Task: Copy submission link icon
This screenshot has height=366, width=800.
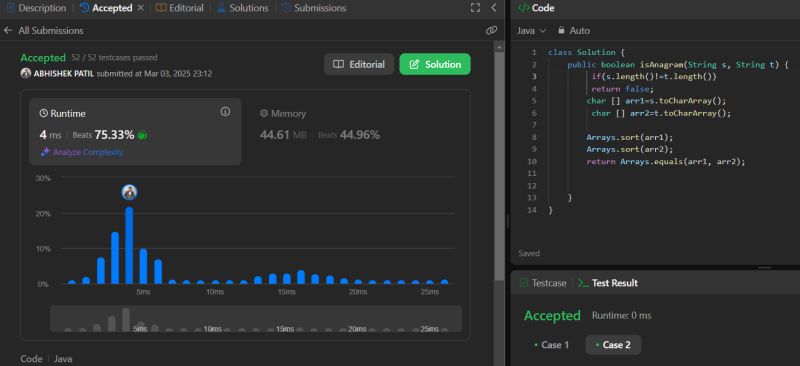Action: point(491,31)
